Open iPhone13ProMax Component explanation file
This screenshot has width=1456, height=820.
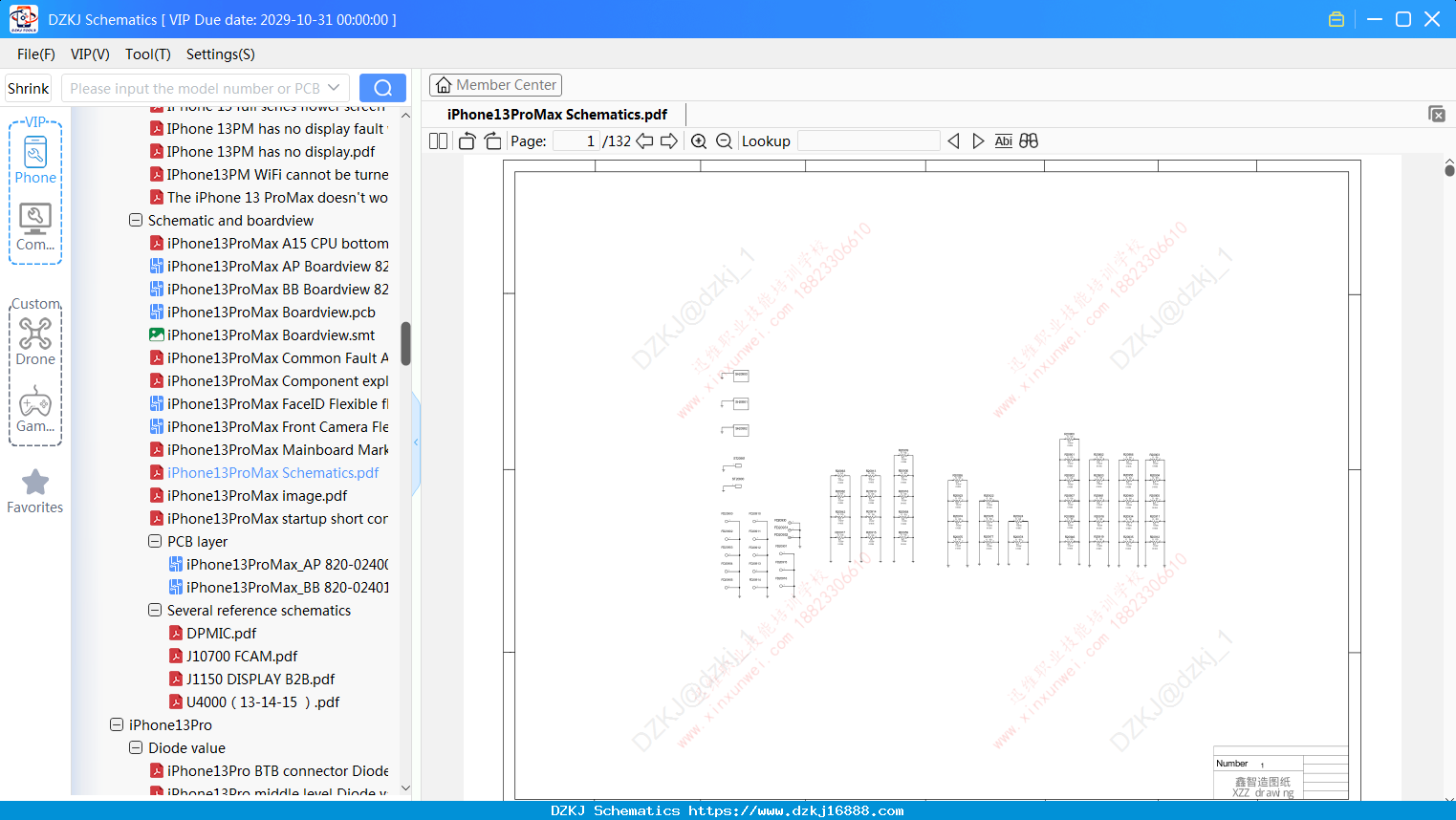[270, 381]
